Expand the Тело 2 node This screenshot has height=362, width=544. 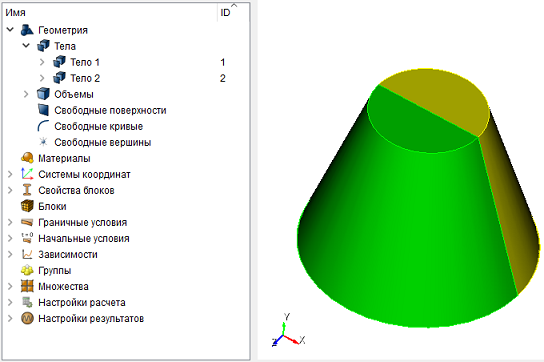pos(42,78)
